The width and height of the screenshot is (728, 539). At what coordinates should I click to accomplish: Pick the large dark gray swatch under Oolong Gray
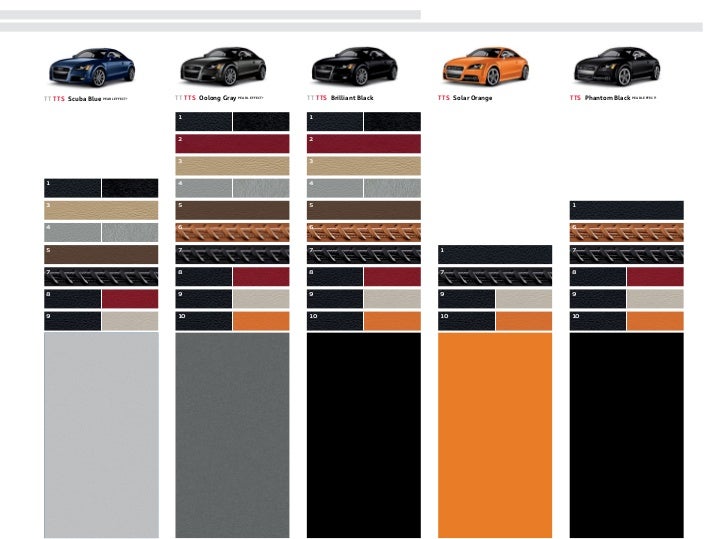click(232, 435)
